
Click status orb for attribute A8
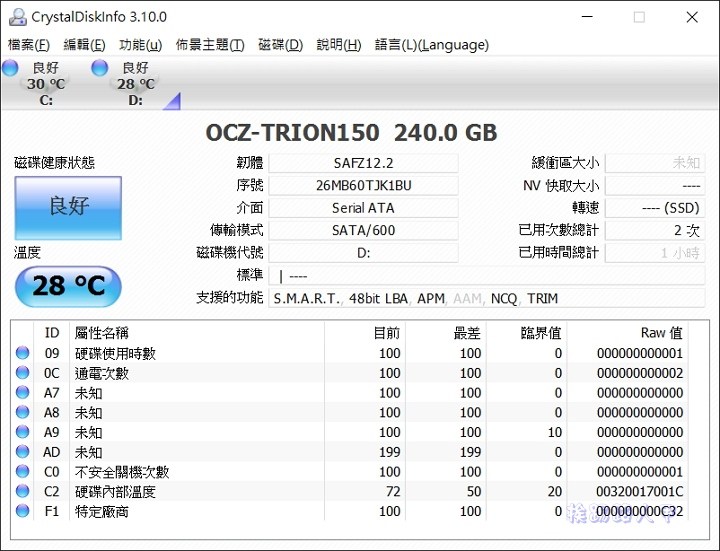pos(22,412)
